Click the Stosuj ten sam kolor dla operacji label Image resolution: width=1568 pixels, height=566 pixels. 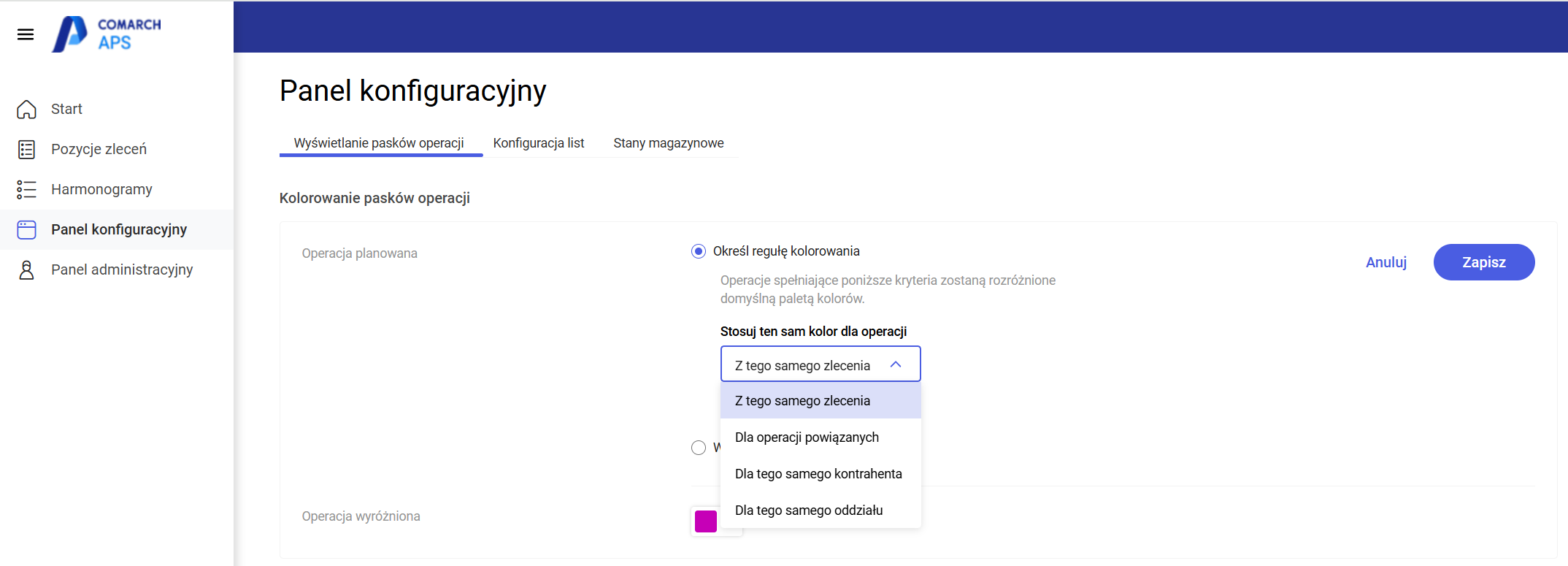(x=813, y=332)
